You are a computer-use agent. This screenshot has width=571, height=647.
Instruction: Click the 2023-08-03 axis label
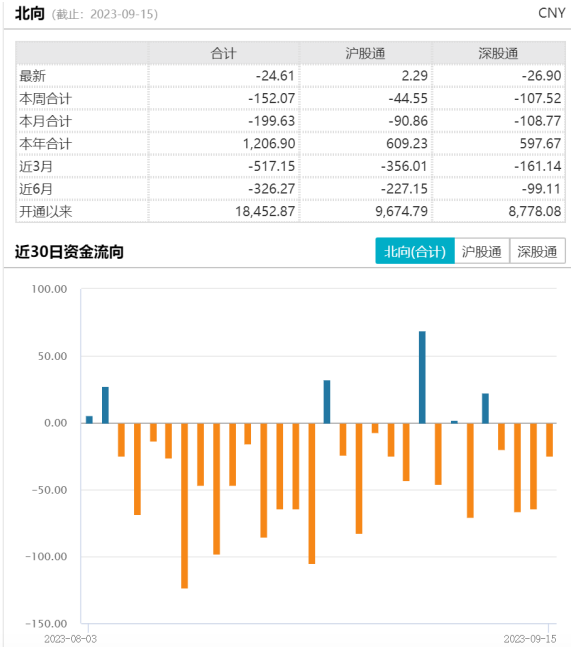[x=71, y=639]
